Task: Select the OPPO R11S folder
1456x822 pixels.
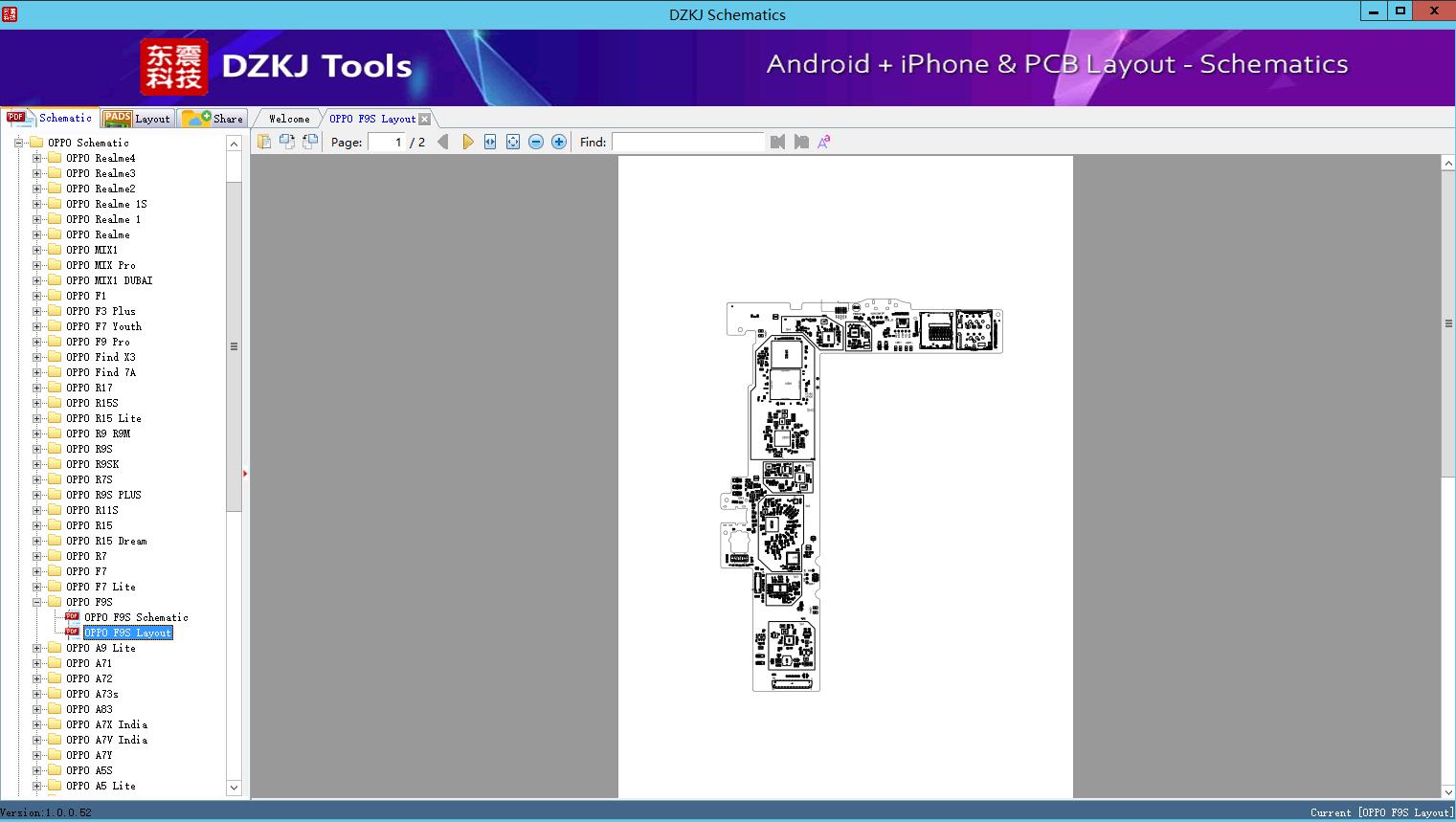Action: pyautogui.click(x=92, y=510)
